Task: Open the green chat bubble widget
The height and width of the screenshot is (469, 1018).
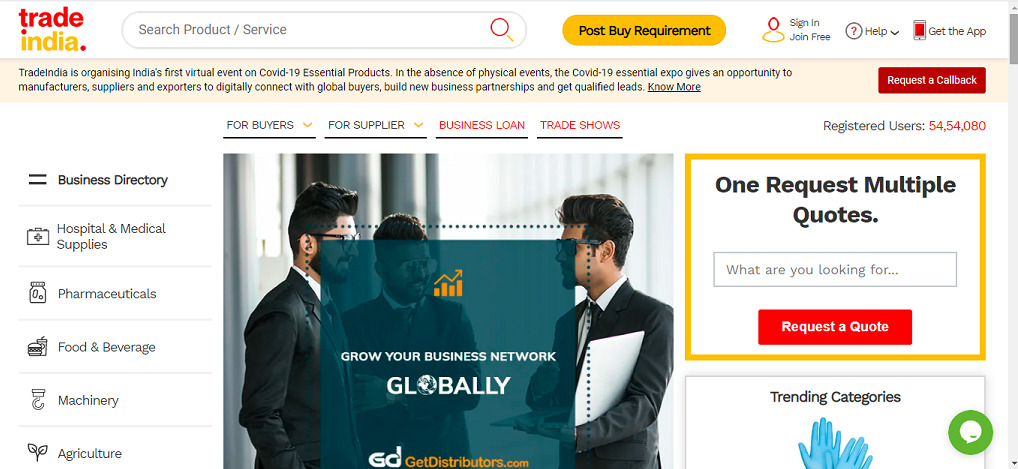Action: [x=971, y=432]
